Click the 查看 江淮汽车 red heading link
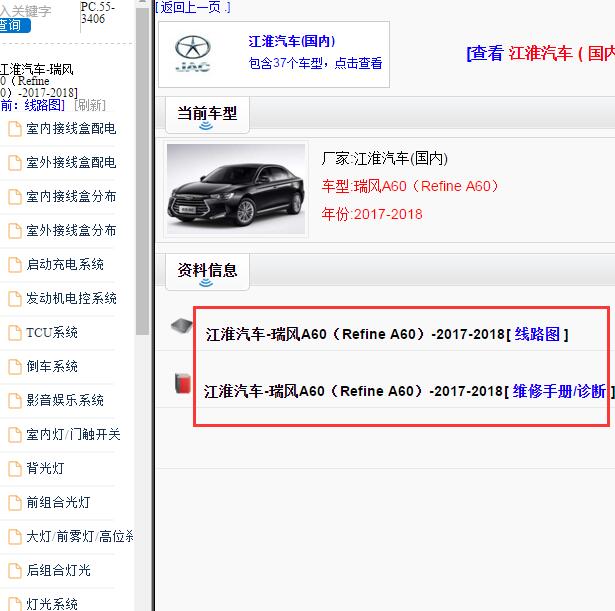 coord(540,53)
